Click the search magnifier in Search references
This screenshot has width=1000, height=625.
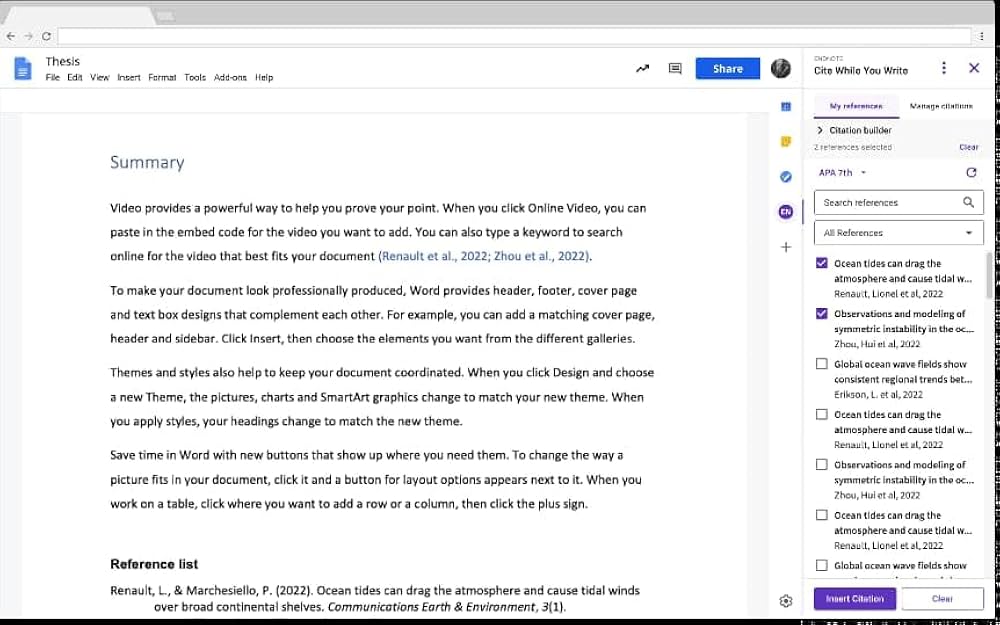pyautogui.click(x=968, y=202)
